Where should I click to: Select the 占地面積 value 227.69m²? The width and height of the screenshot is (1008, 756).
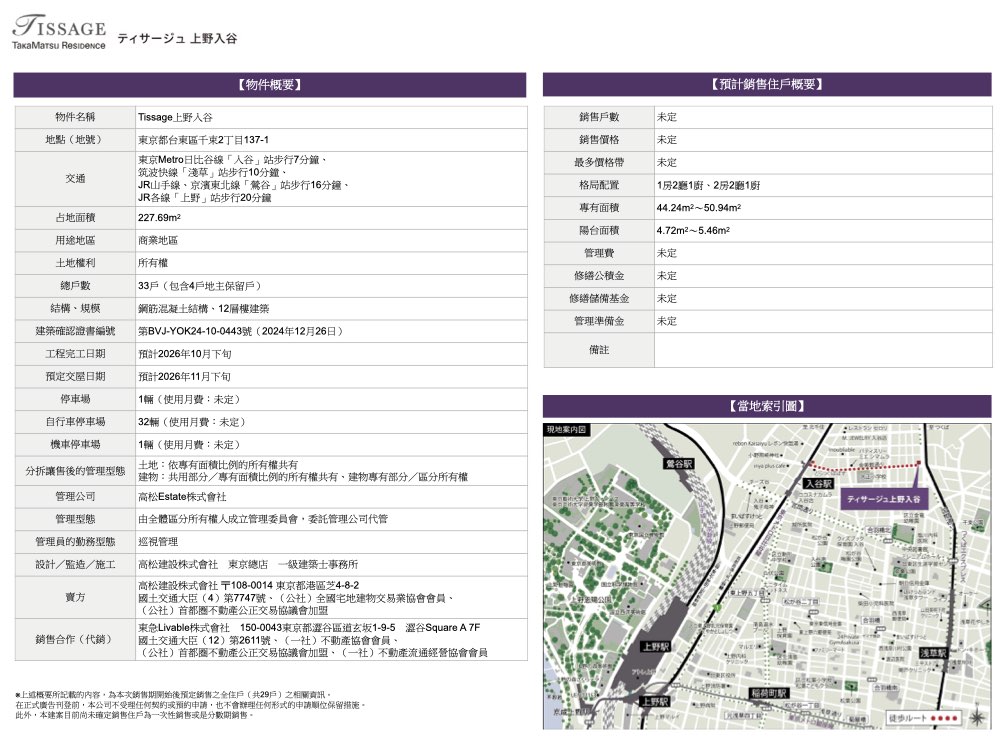[159, 217]
